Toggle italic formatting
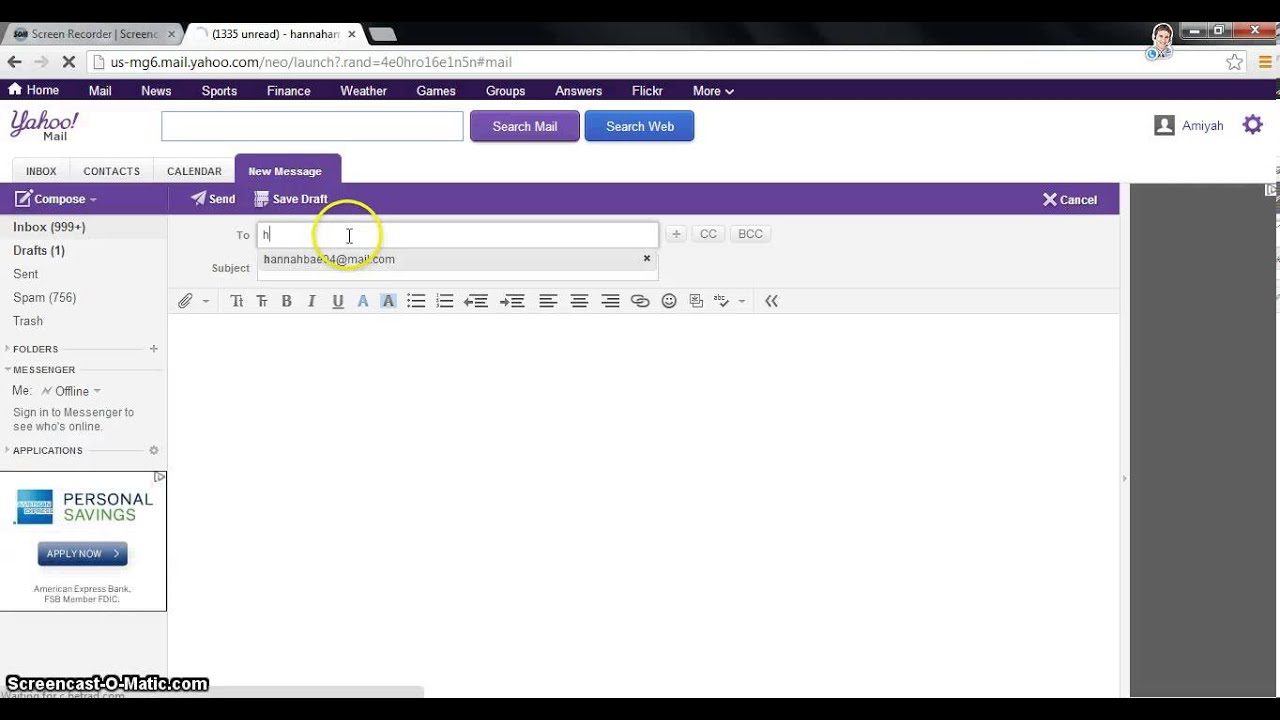 311,301
